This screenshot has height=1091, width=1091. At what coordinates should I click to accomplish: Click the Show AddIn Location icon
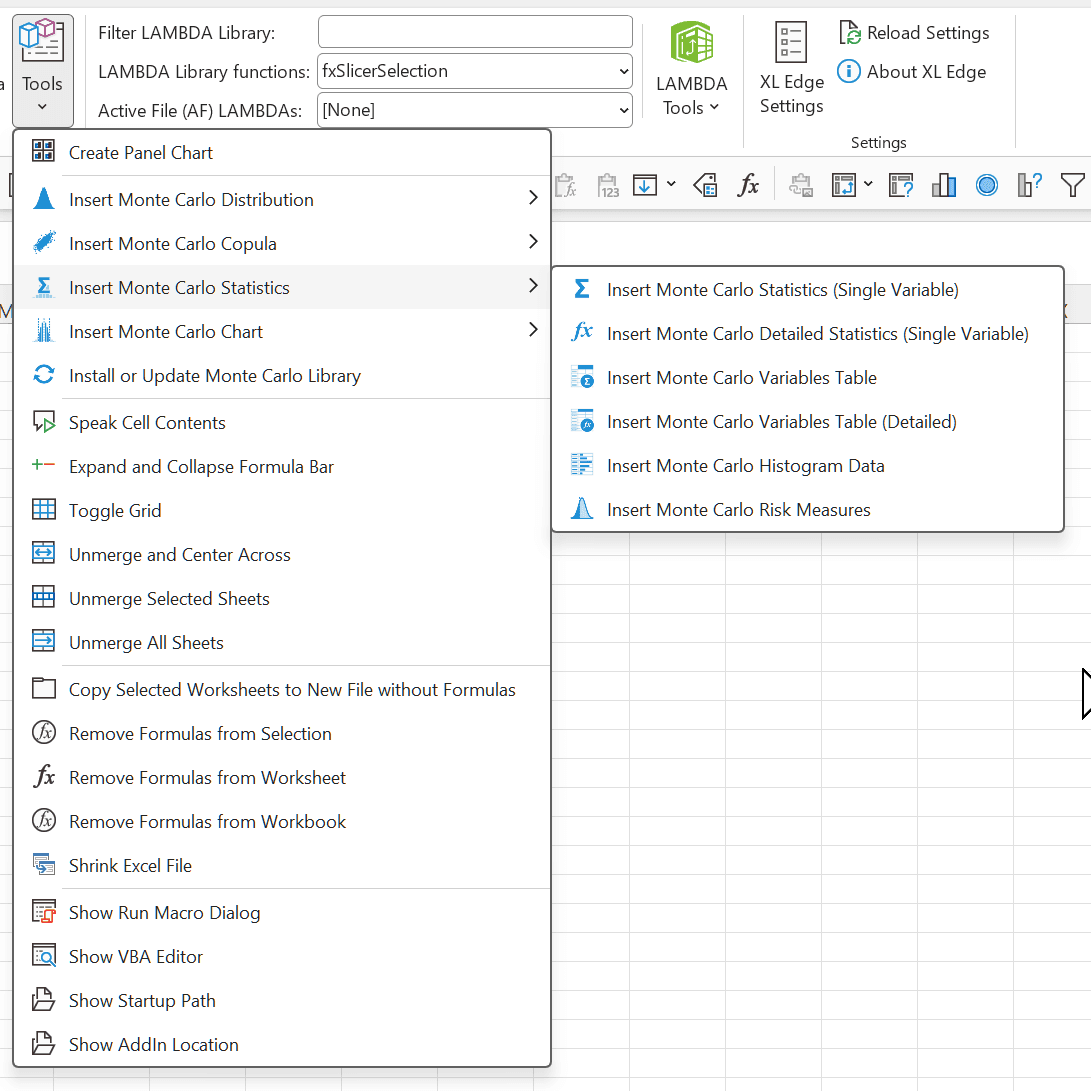[44, 1044]
